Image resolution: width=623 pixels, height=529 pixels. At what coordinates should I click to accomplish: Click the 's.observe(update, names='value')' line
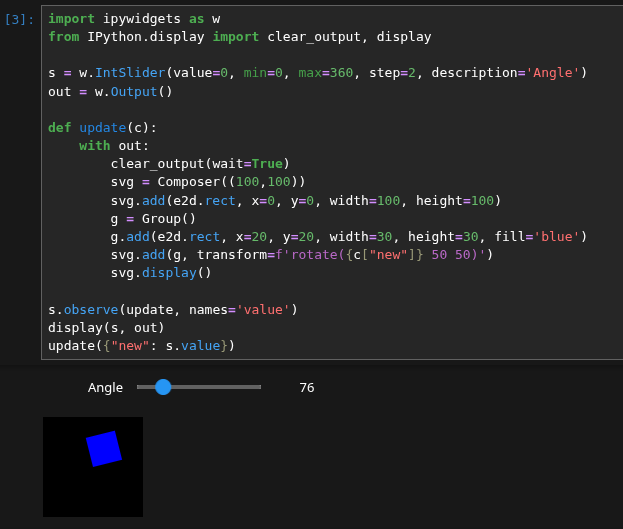173,310
